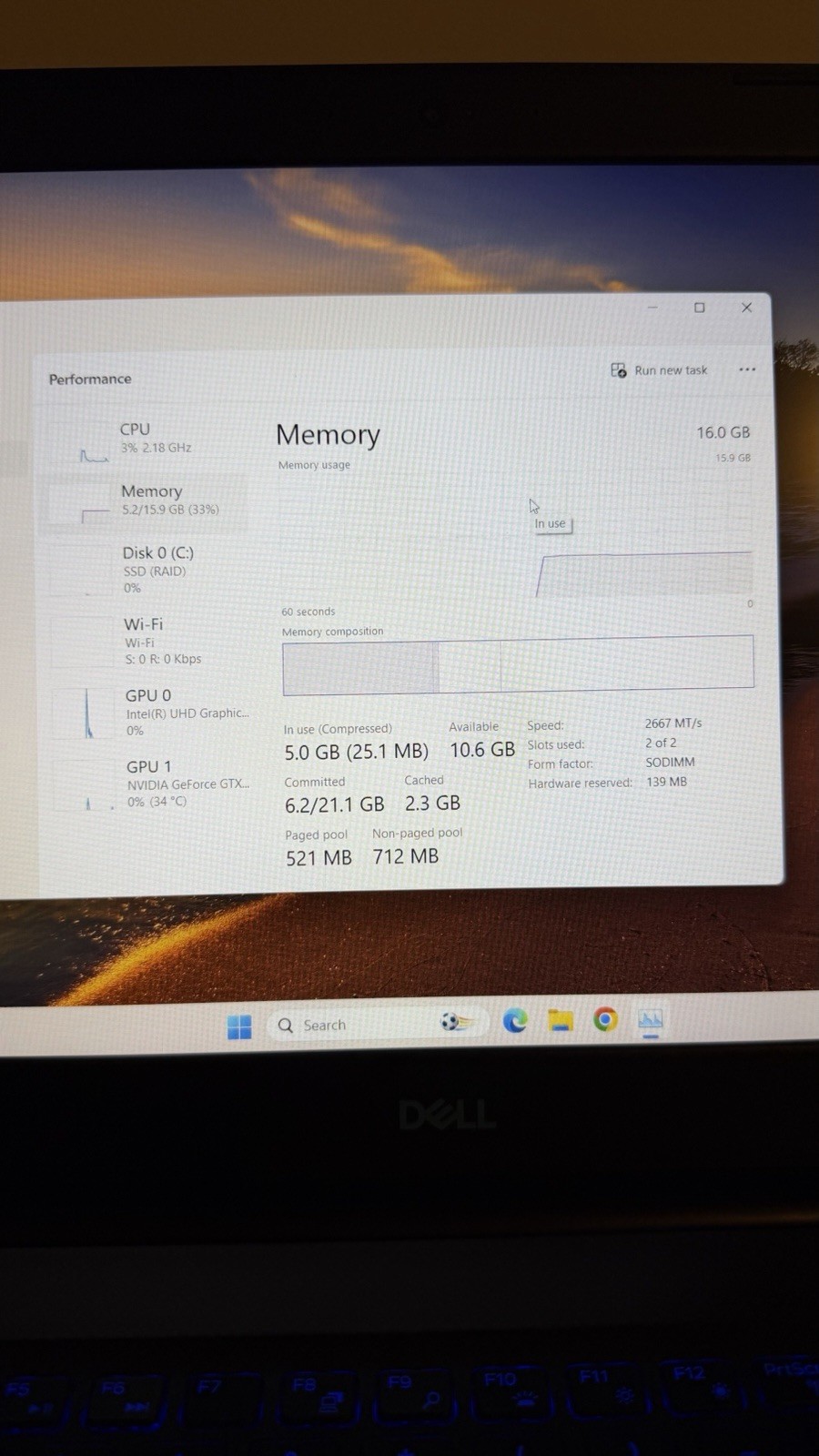Click the GPU 1 mini graph thumbnail
819x1456 pixels.
(x=86, y=784)
